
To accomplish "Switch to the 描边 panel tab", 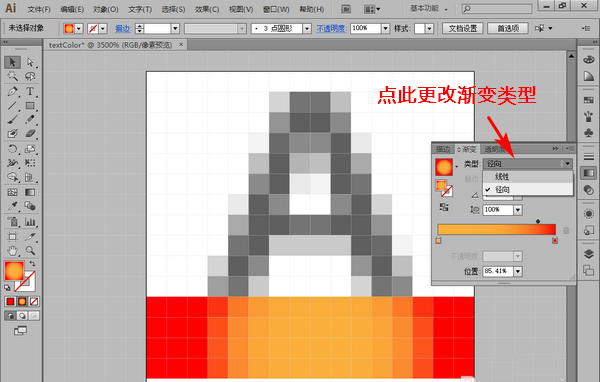I will click(443, 149).
